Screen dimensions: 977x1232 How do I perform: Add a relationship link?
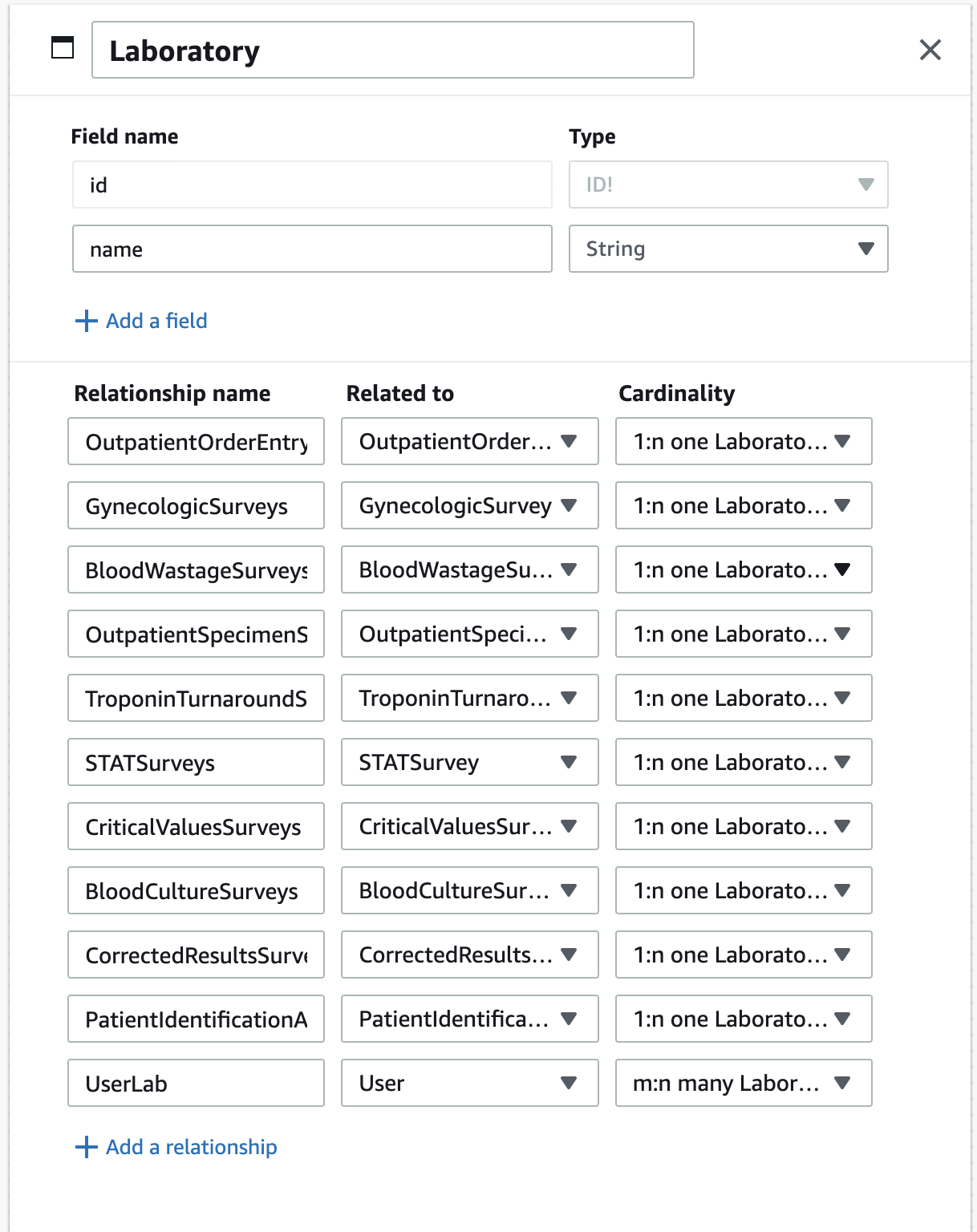pyautogui.click(x=192, y=1147)
